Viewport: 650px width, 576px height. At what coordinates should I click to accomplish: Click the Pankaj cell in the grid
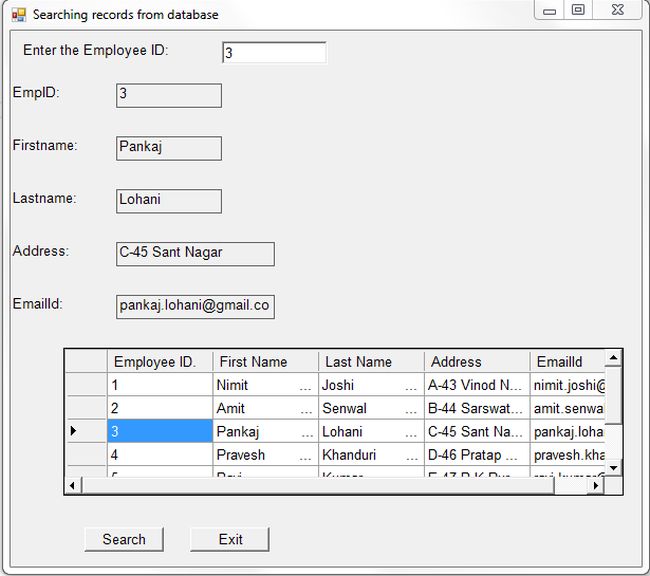(x=265, y=431)
